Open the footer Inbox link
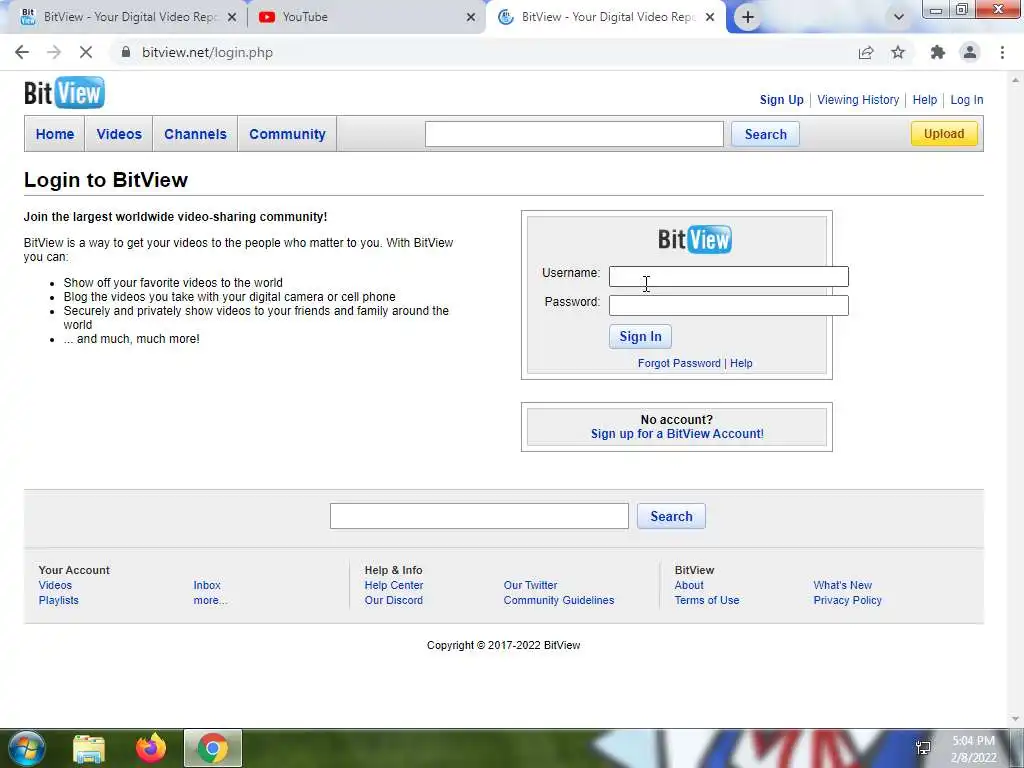1024x768 pixels. coord(207,585)
